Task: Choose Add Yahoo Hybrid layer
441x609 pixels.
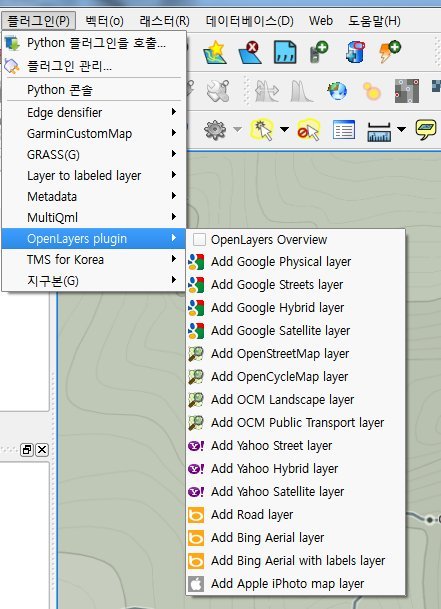Action: (x=296, y=468)
